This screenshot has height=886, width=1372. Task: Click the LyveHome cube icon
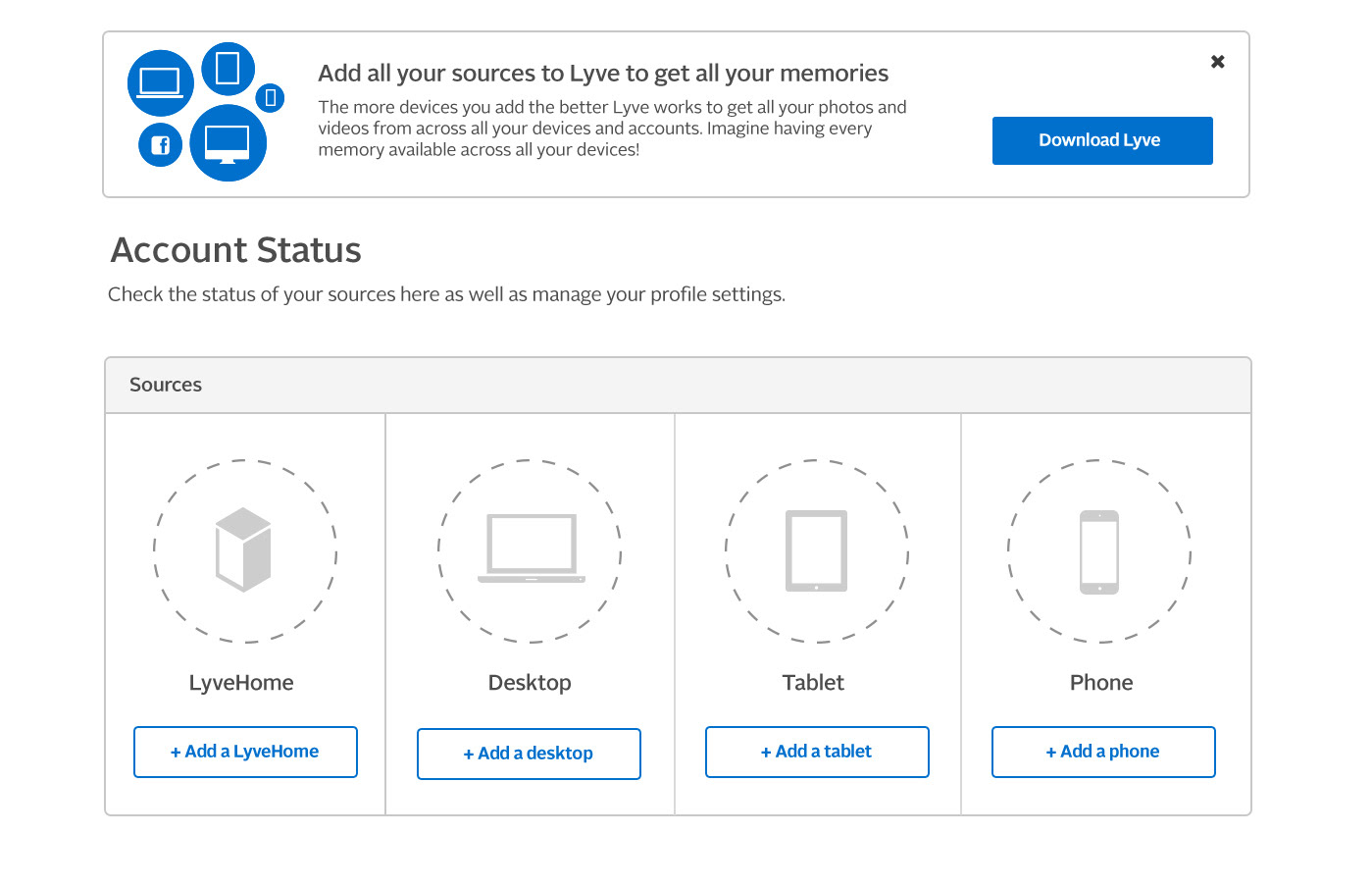(x=243, y=549)
